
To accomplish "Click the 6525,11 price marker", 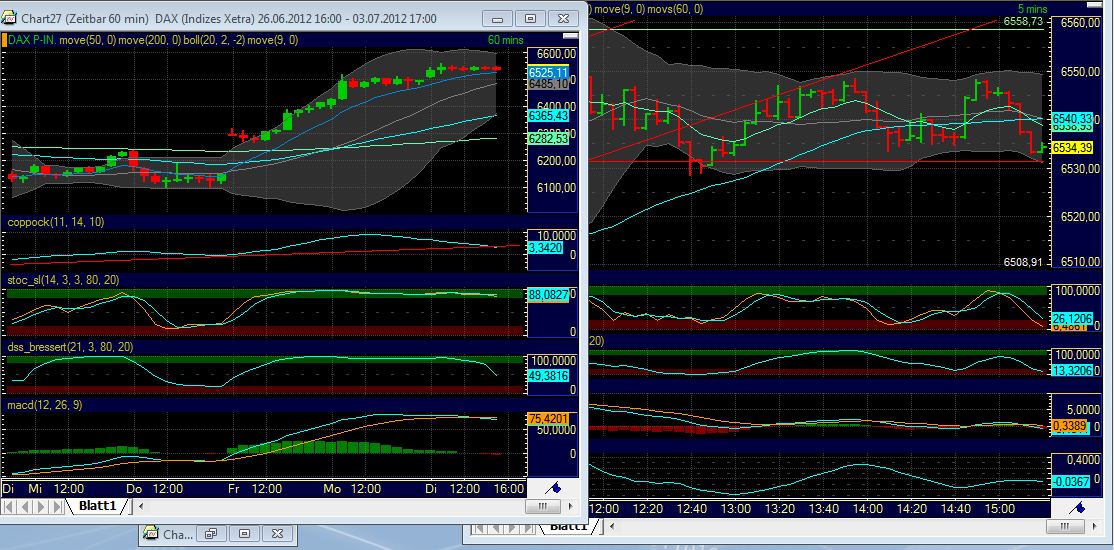I will tap(548, 72).
